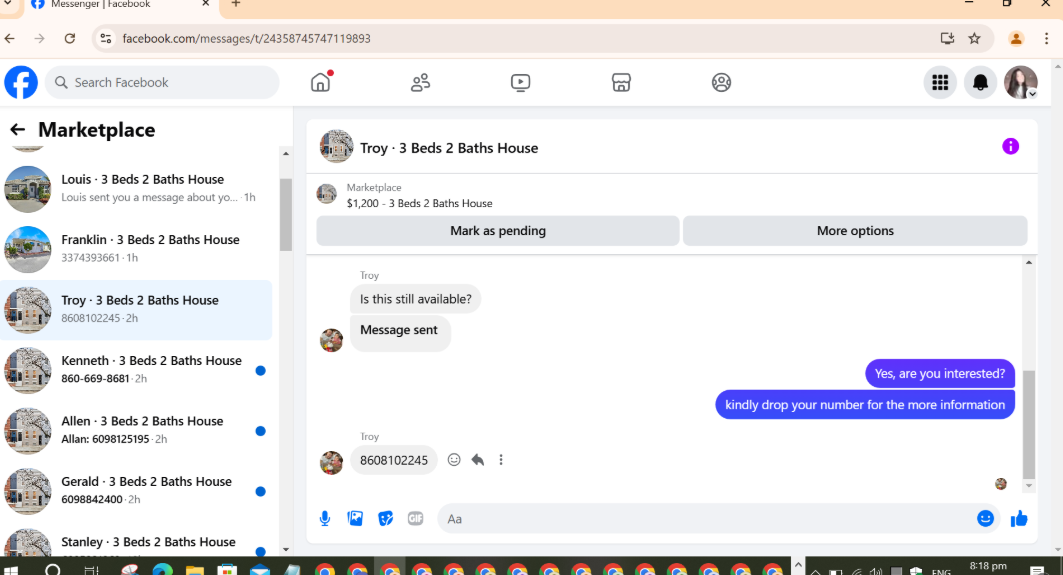This screenshot has width=1063, height=575.
Task: Open Gerald 3 Beds 2 Baths conversation
Action: click(x=136, y=490)
